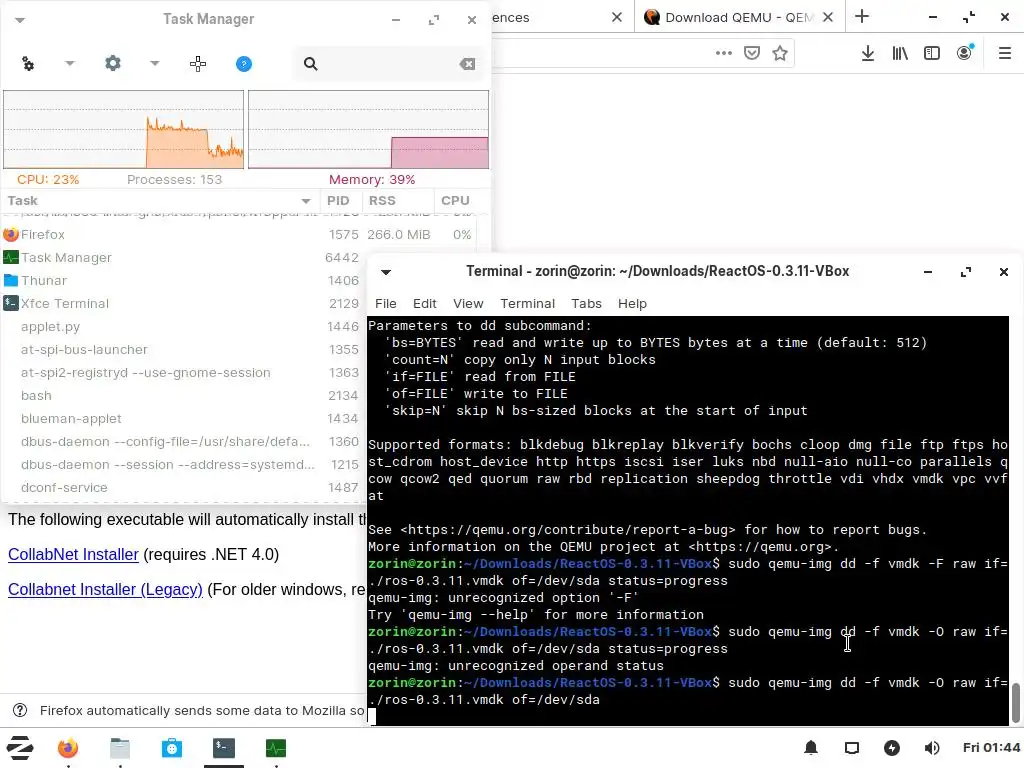The image size is (1024, 768).
Task: Switch to Task Manager in the taskbar
Action: point(276,748)
